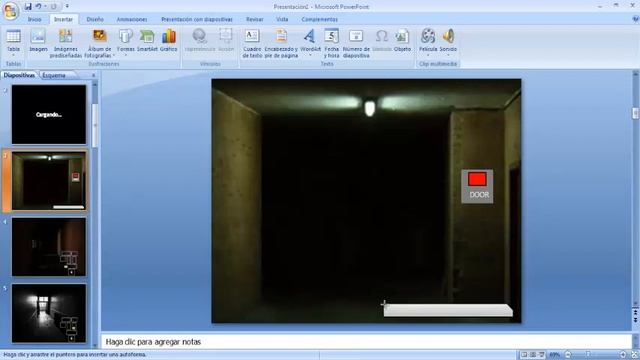Click the zoom slider handle

[x=588, y=355]
